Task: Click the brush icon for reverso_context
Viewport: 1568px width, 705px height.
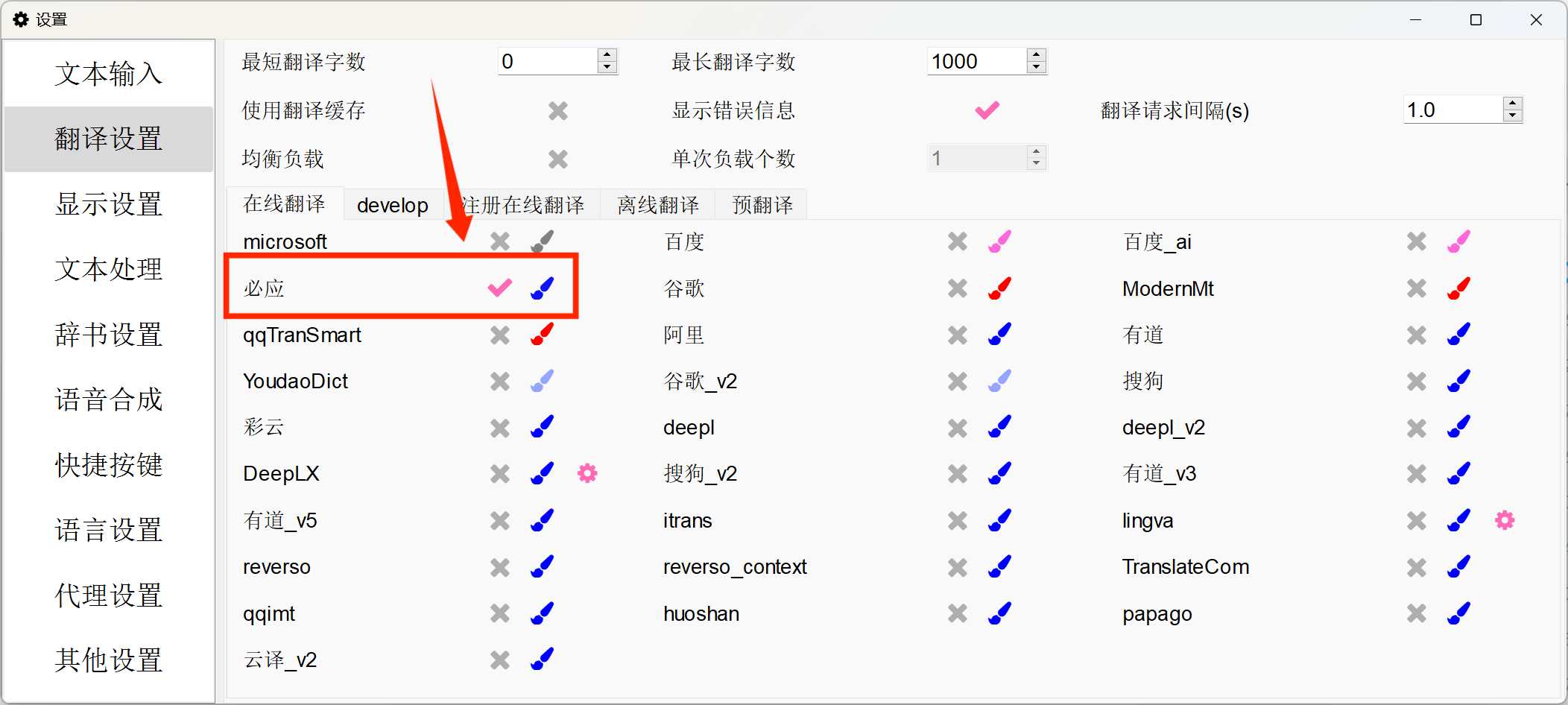Action: (1000, 566)
